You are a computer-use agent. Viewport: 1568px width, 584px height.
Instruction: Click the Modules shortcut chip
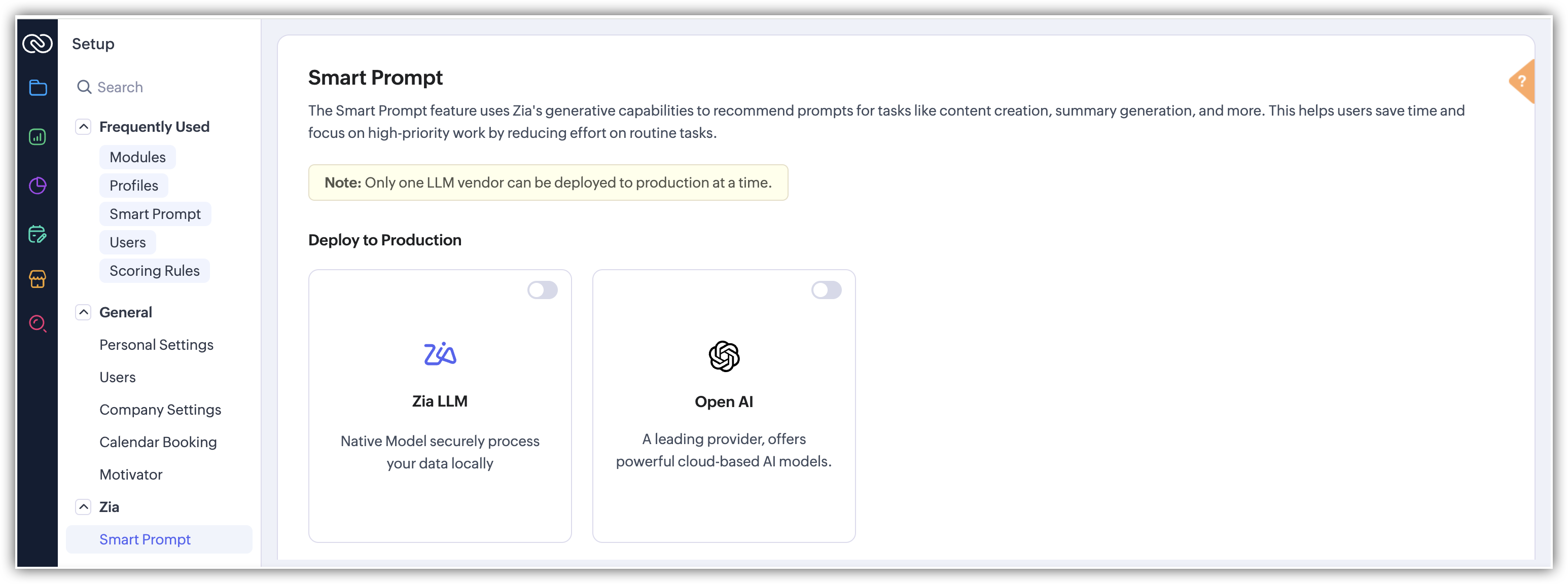tap(137, 157)
